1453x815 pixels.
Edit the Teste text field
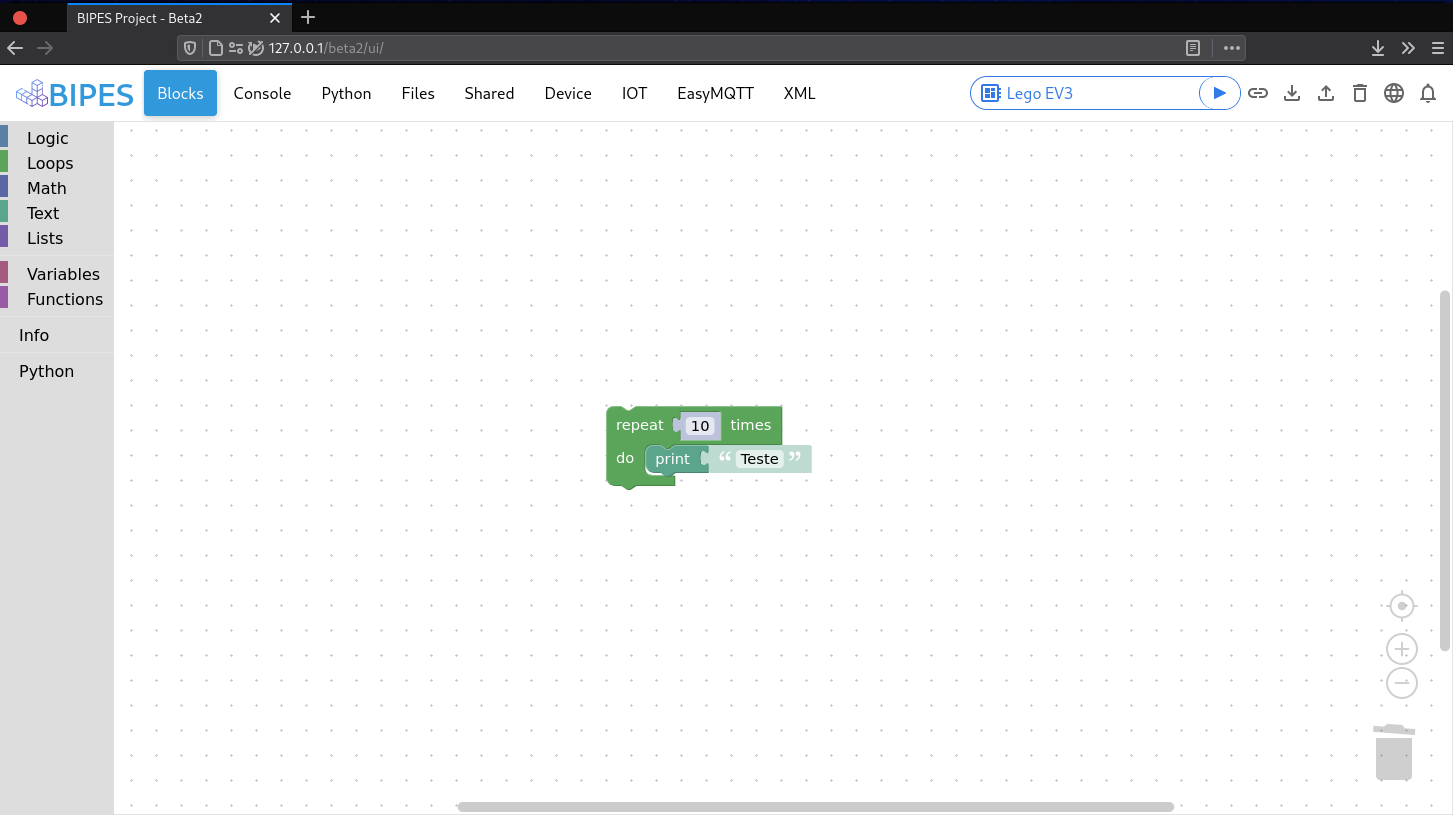[760, 459]
